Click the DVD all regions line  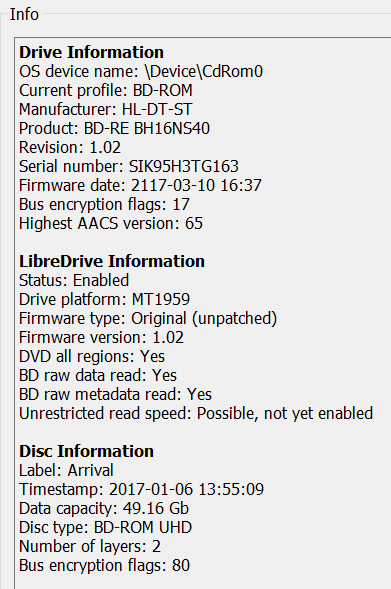pos(92,356)
